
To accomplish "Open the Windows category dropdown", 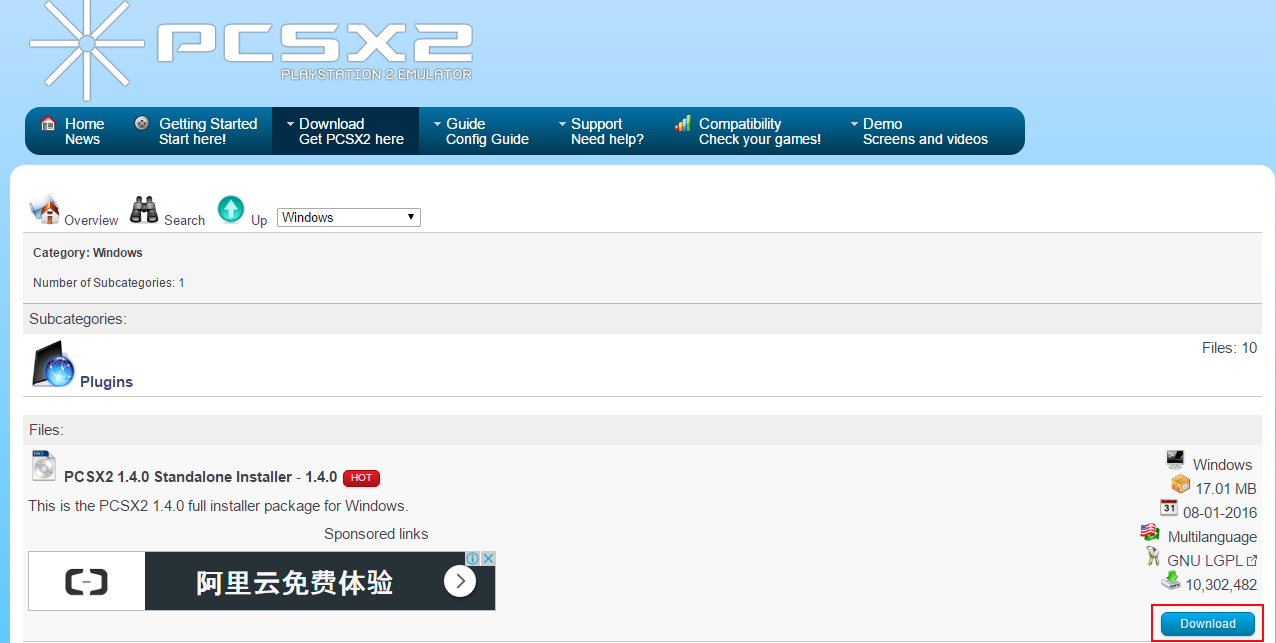I will point(348,217).
